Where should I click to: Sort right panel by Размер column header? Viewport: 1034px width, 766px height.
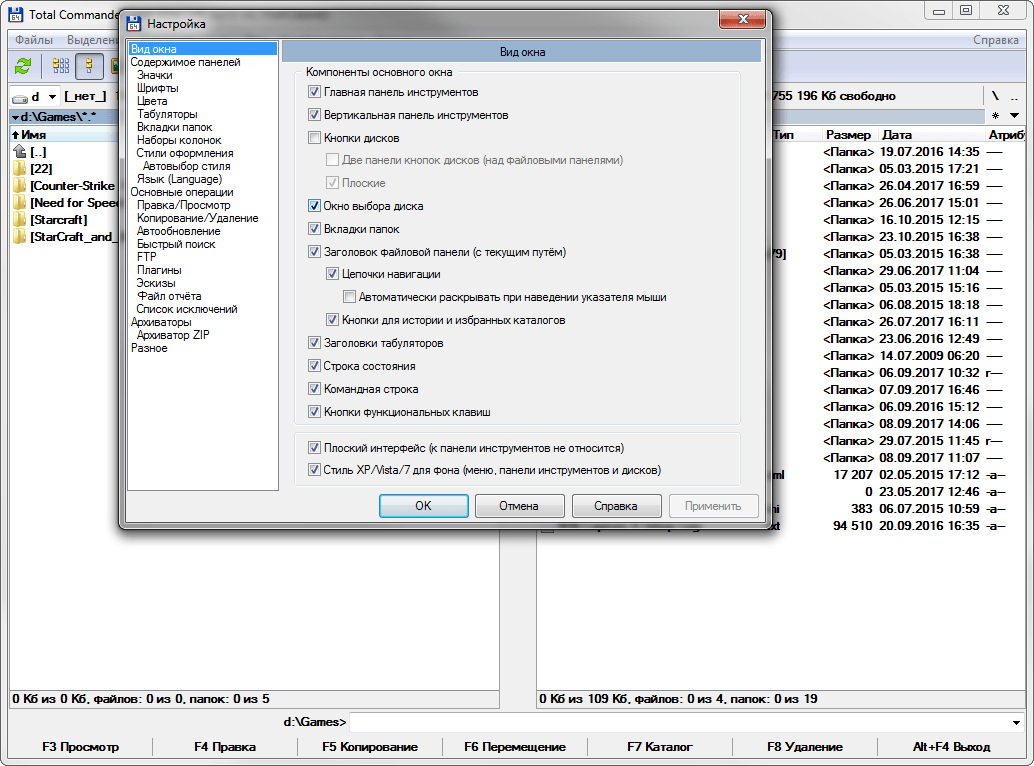point(848,134)
